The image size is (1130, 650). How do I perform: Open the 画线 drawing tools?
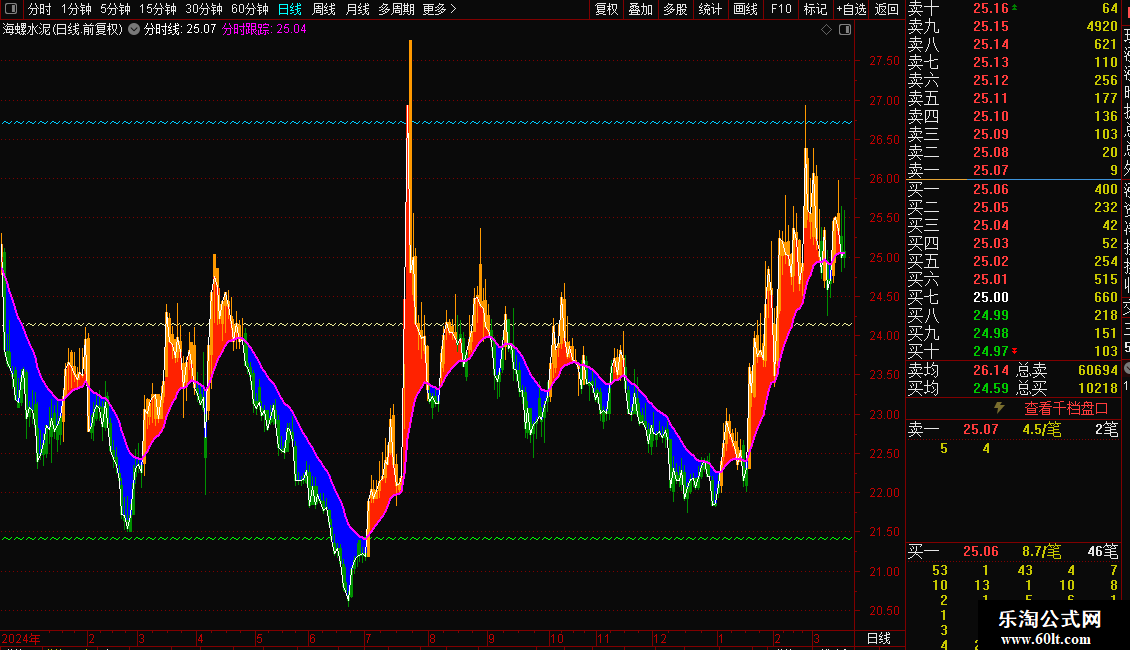(x=745, y=9)
